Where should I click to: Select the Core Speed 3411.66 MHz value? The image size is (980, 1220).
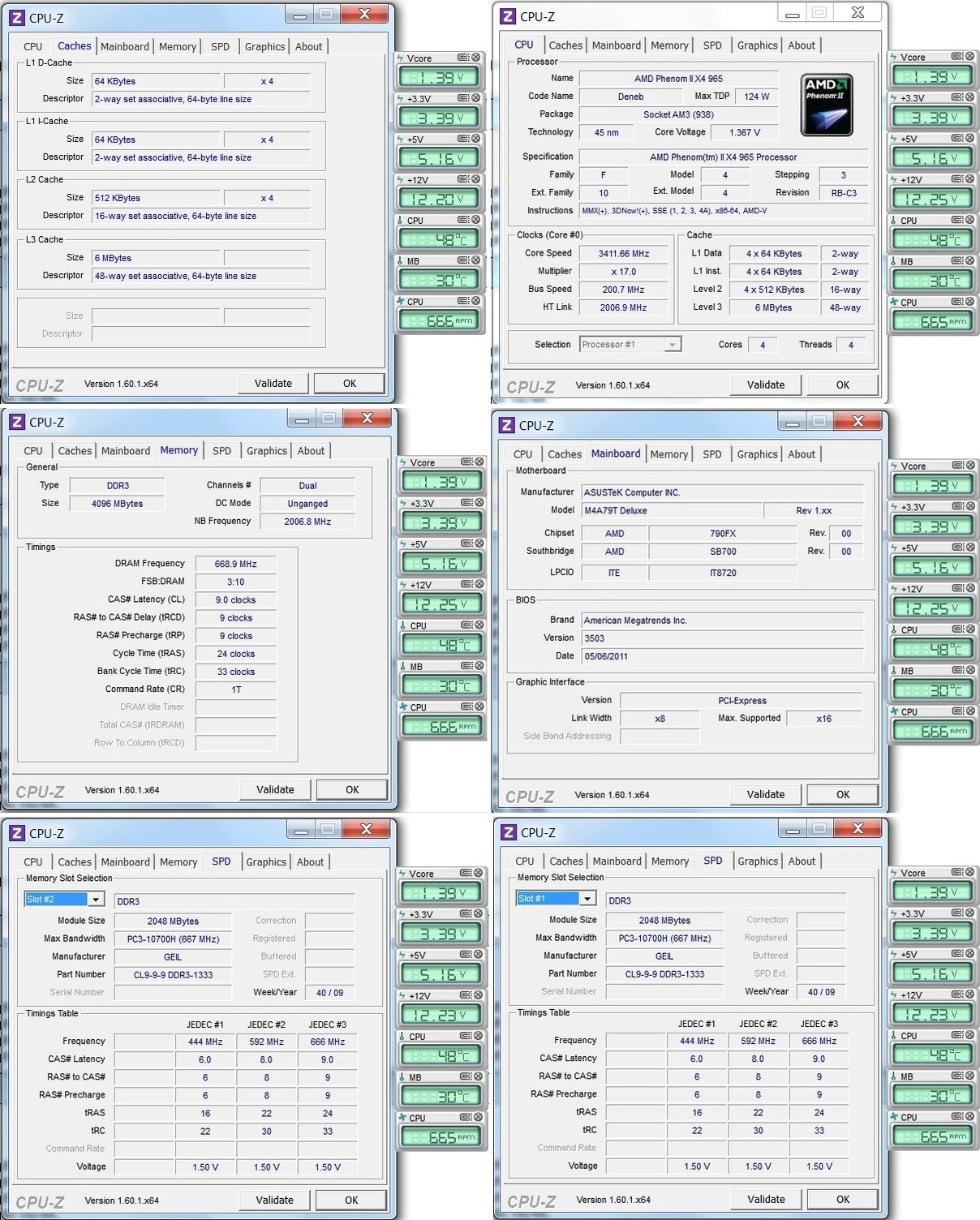(624, 254)
